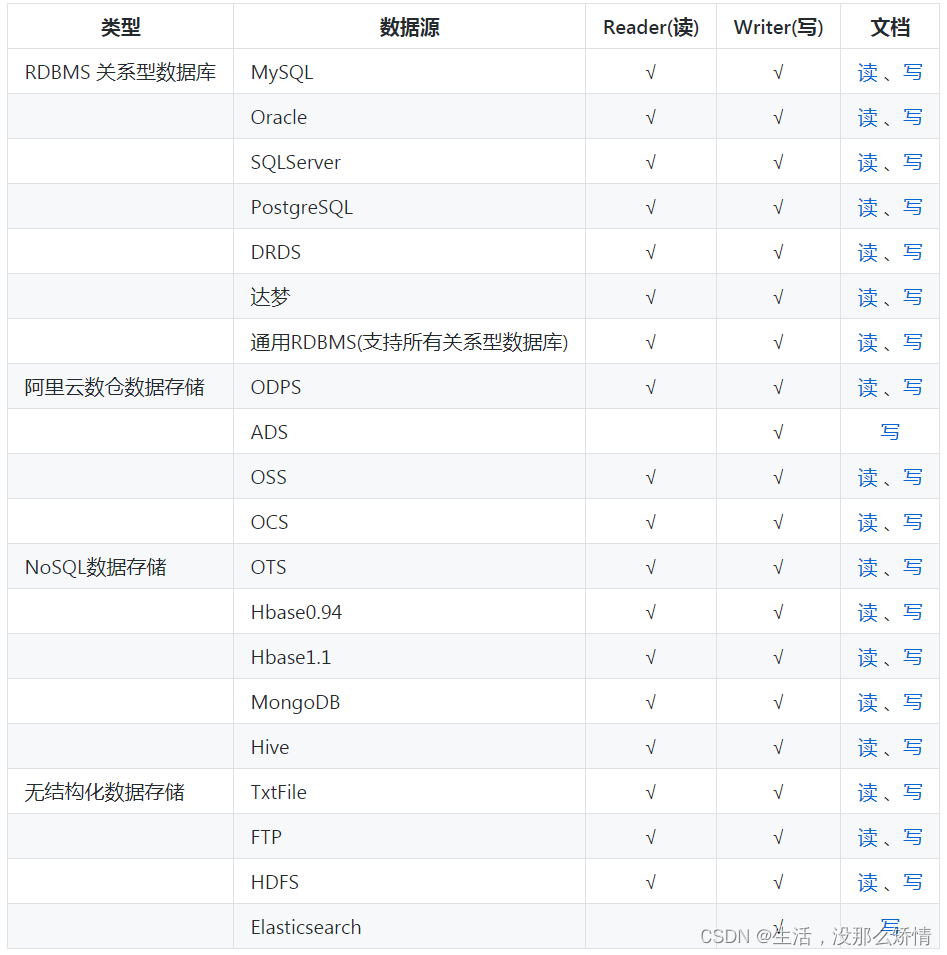Screen dimensions: 947x955
Task: Open the 读 doc link for MongoDB
Action: tap(868, 703)
